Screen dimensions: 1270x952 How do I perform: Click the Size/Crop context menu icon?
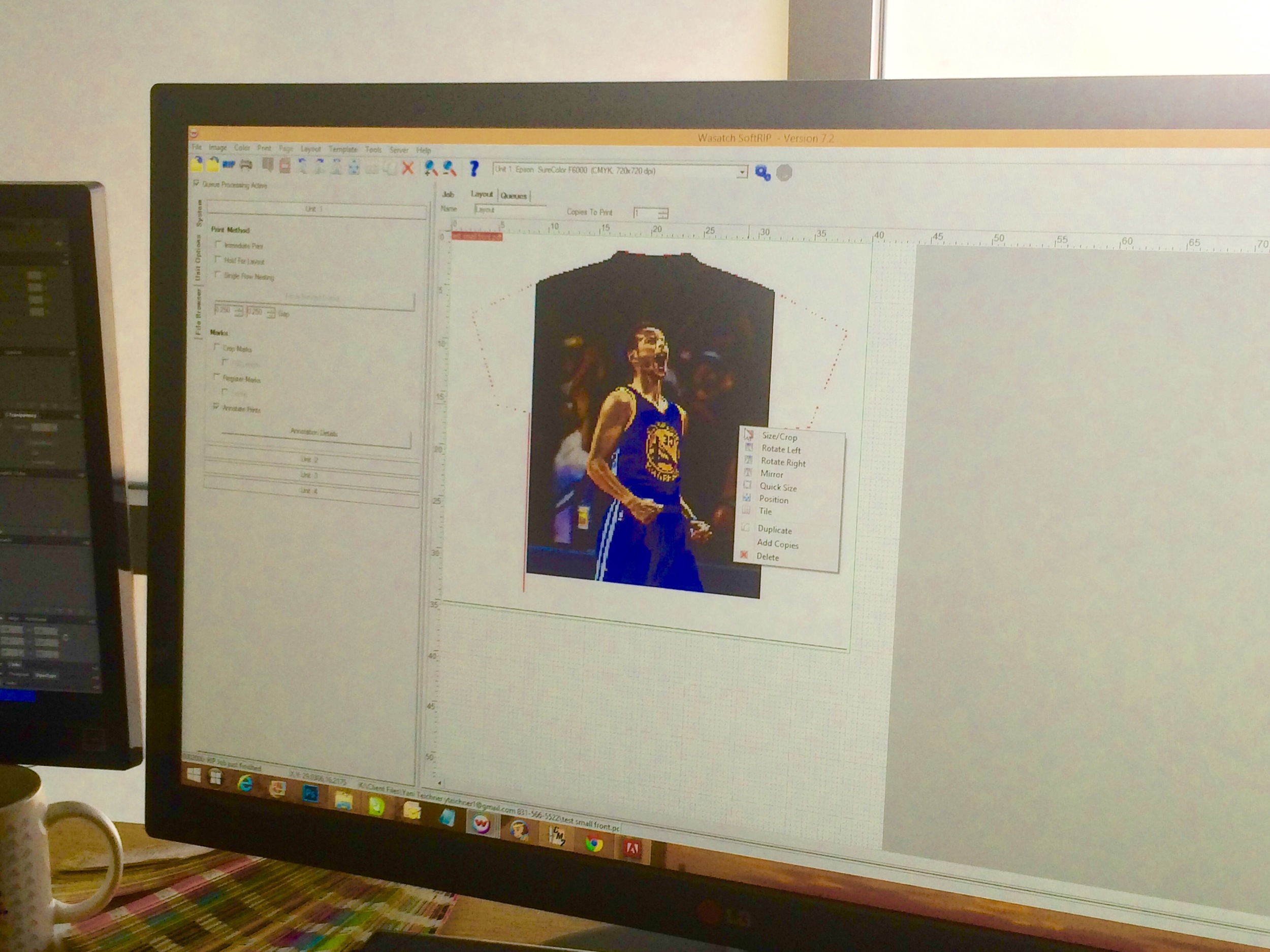coord(748,435)
